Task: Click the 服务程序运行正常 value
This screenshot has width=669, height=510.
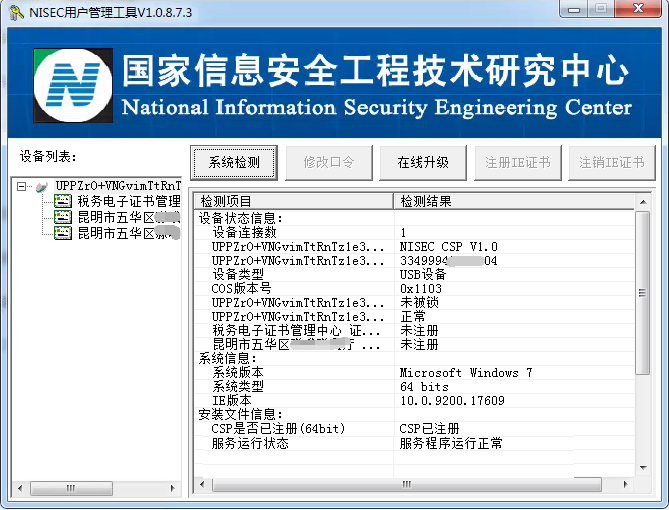Action: 451,443
